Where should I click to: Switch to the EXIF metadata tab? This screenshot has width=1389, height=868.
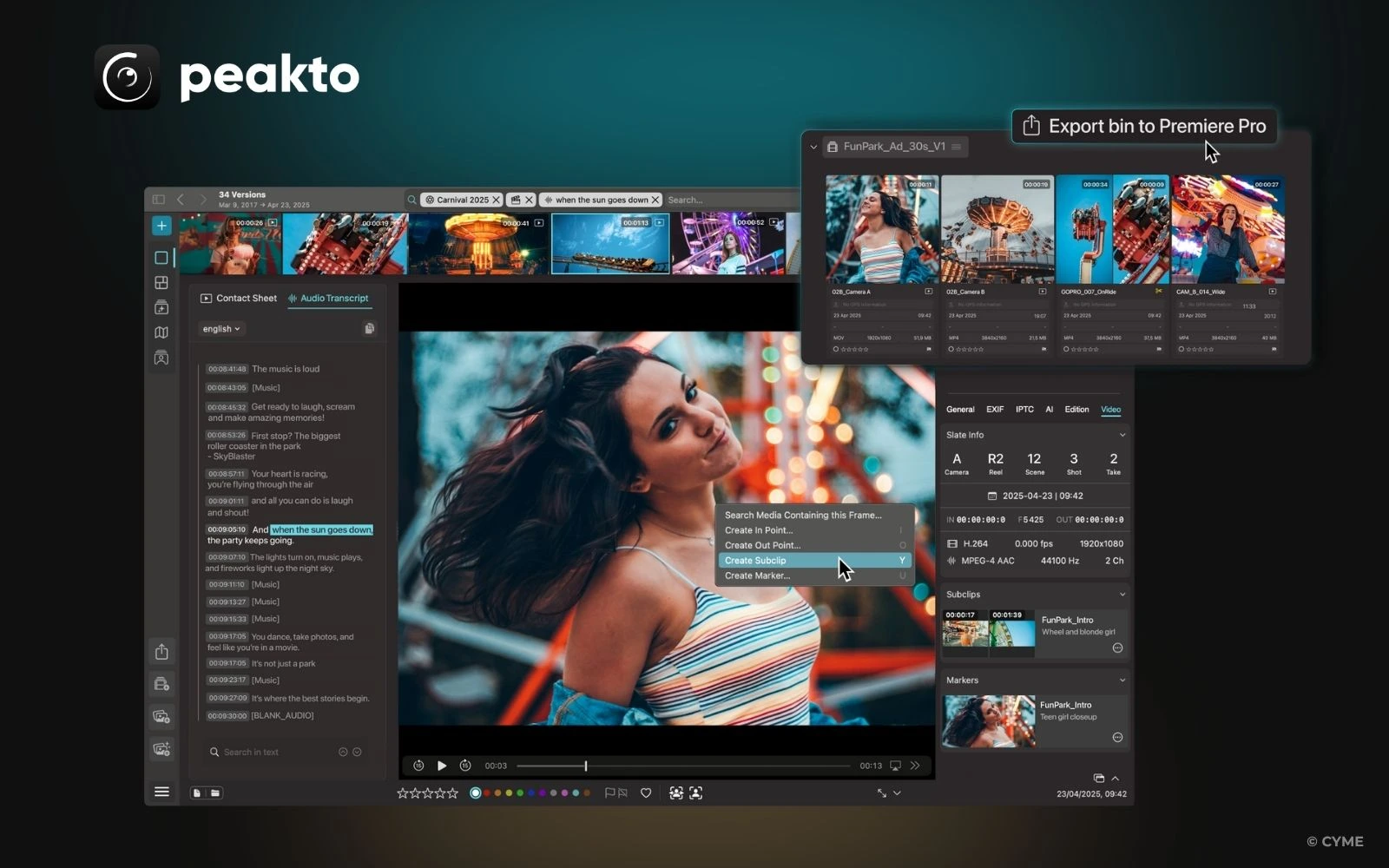pos(995,409)
